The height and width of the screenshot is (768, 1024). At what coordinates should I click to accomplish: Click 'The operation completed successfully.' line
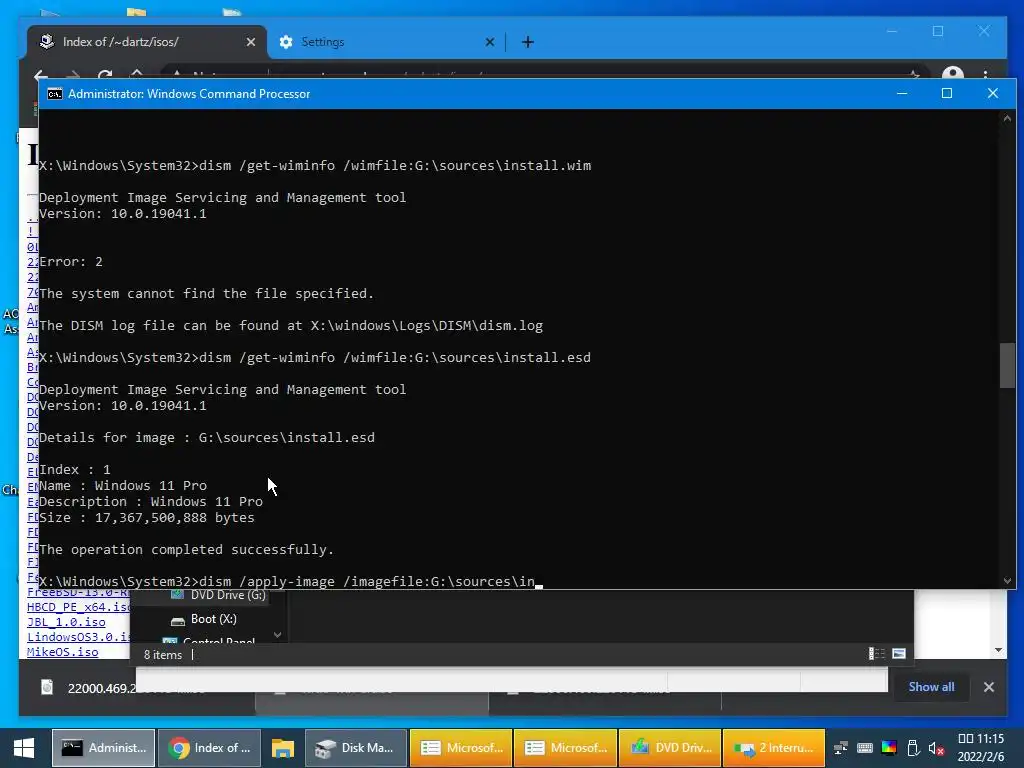click(186, 550)
